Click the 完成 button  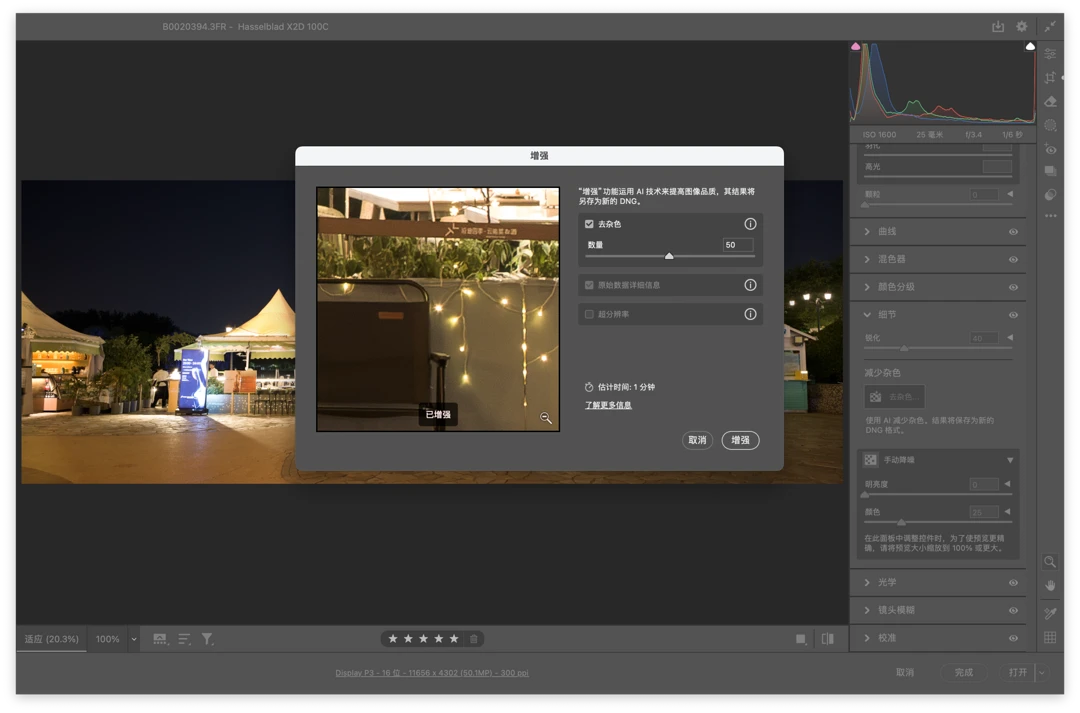coord(964,672)
